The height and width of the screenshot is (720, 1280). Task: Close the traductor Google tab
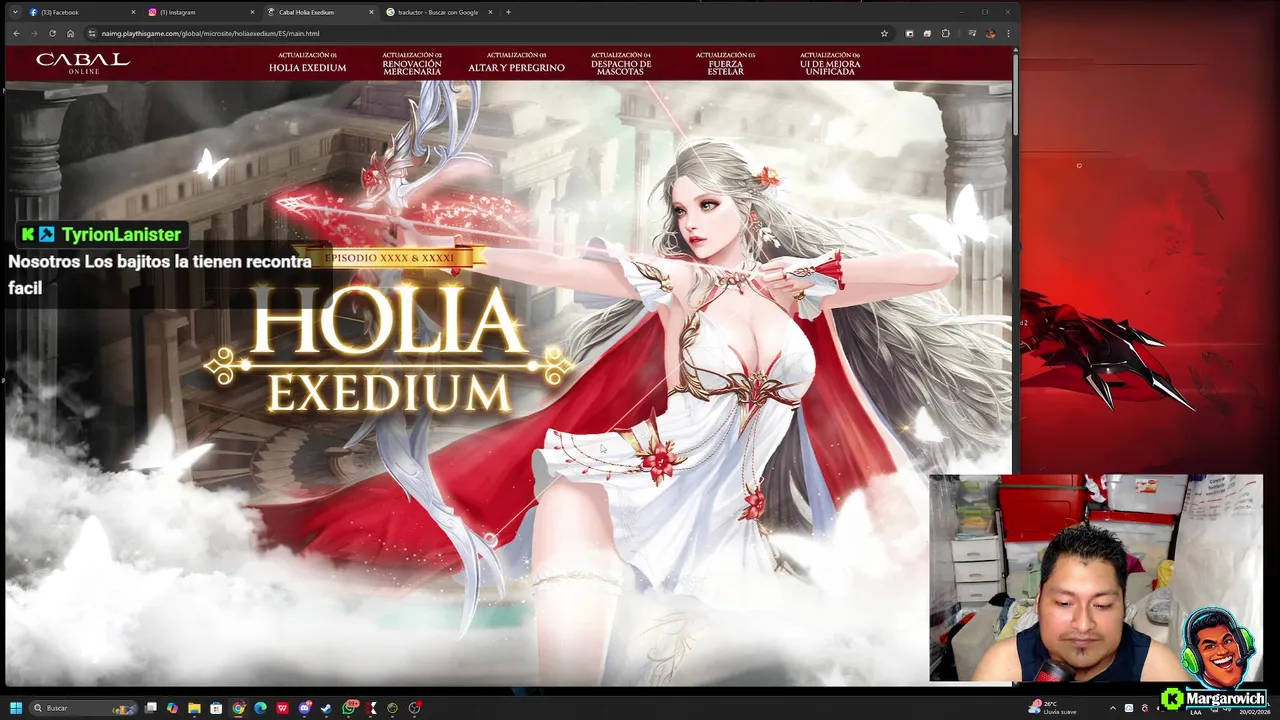pos(490,12)
